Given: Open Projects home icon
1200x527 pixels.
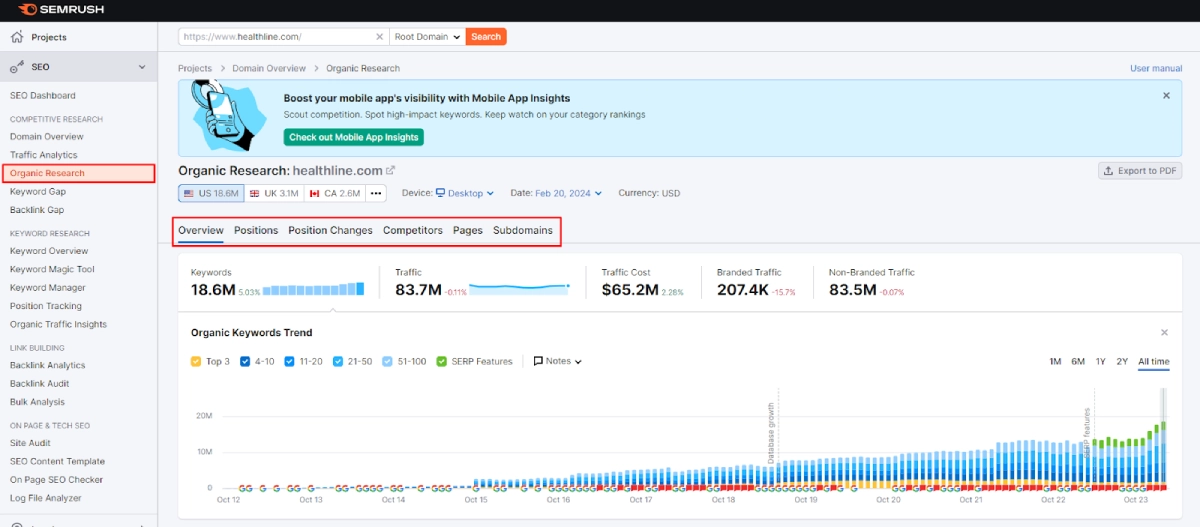Looking at the screenshot, I should pyautogui.click(x=17, y=37).
